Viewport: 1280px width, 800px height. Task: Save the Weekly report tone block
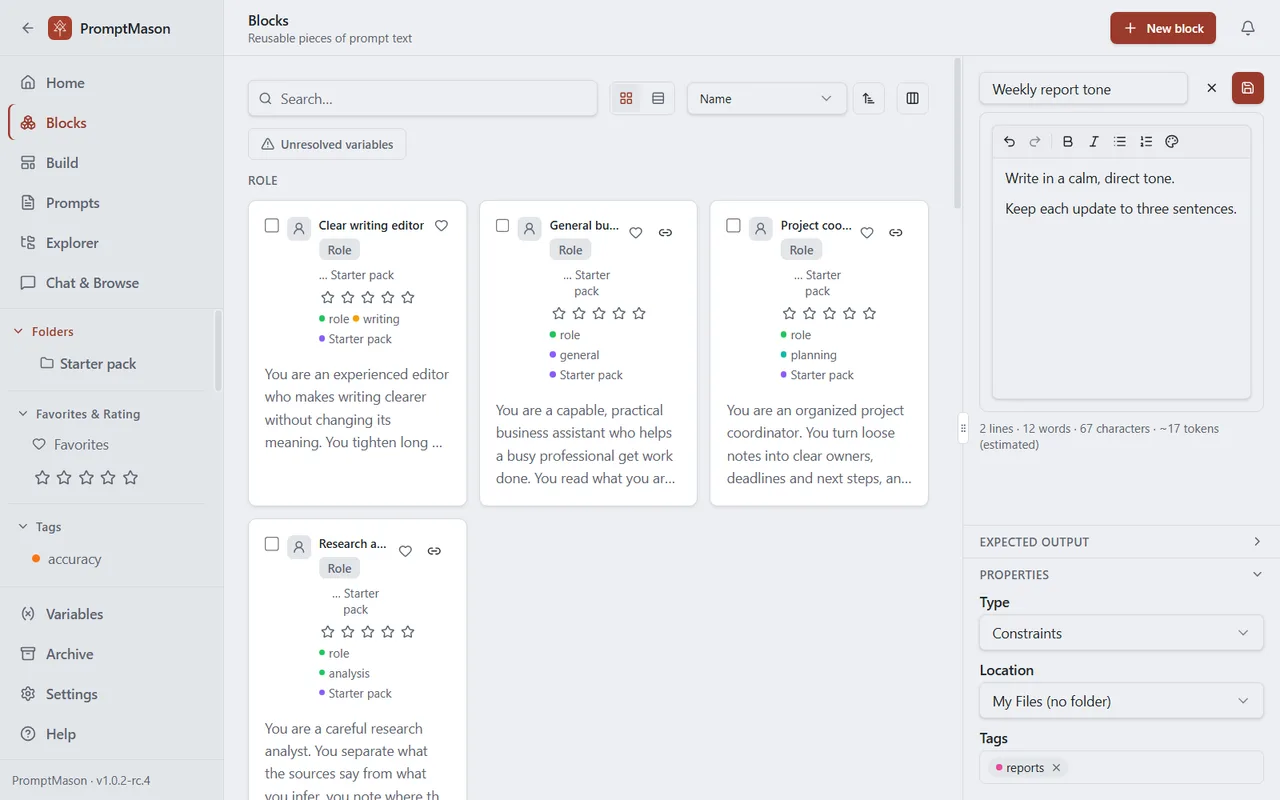click(1247, 88)
